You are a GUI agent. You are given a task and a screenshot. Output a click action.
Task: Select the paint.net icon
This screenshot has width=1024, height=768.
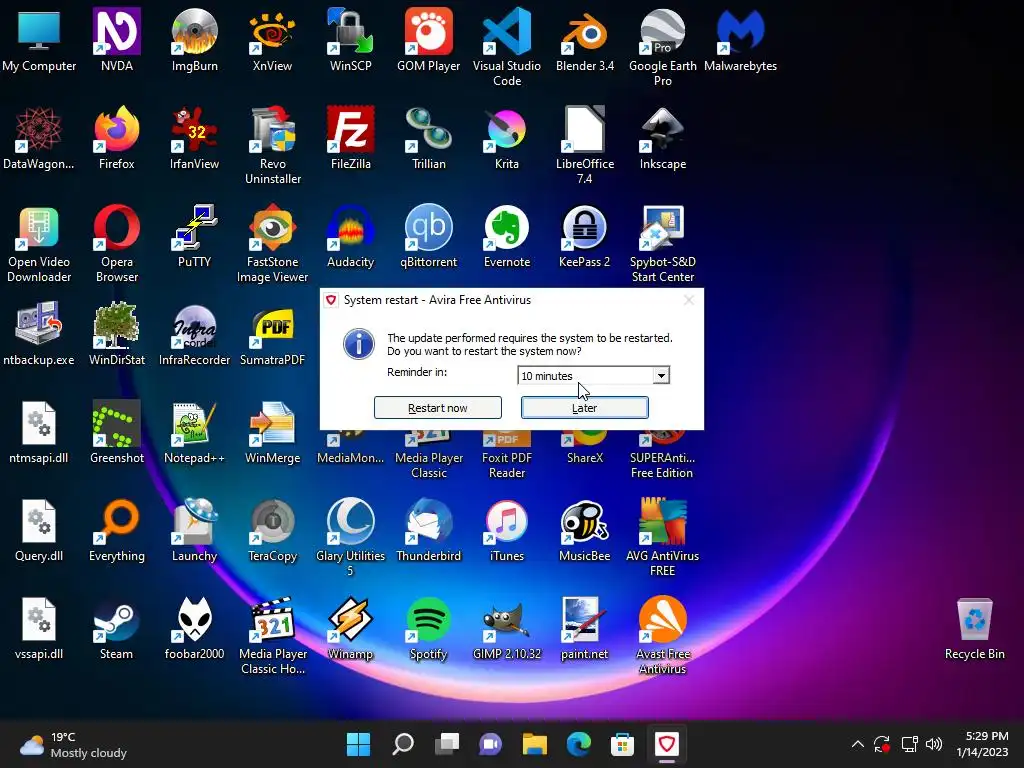(x=584, y=628)
